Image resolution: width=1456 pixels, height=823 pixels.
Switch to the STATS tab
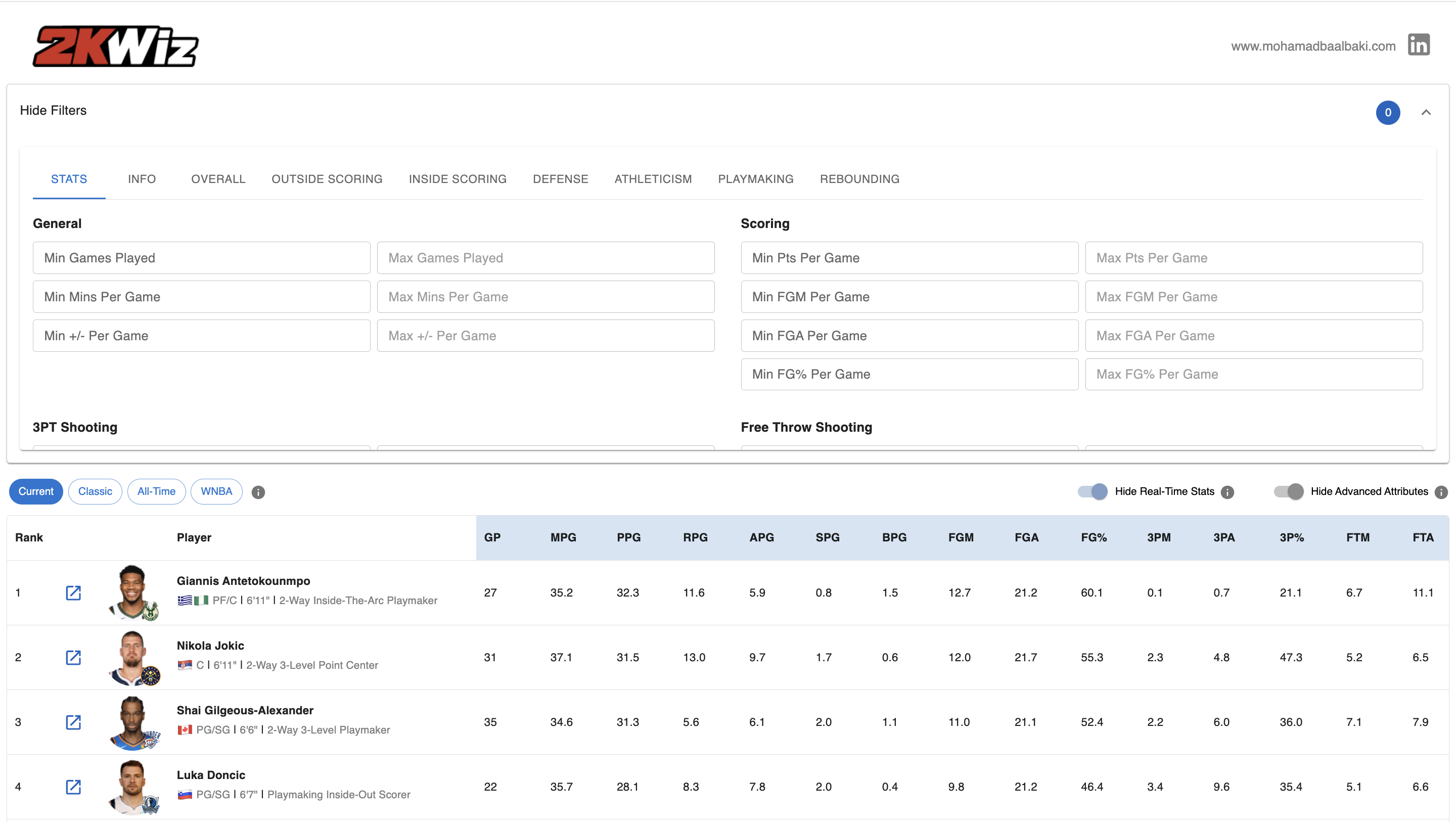[69, 179]
